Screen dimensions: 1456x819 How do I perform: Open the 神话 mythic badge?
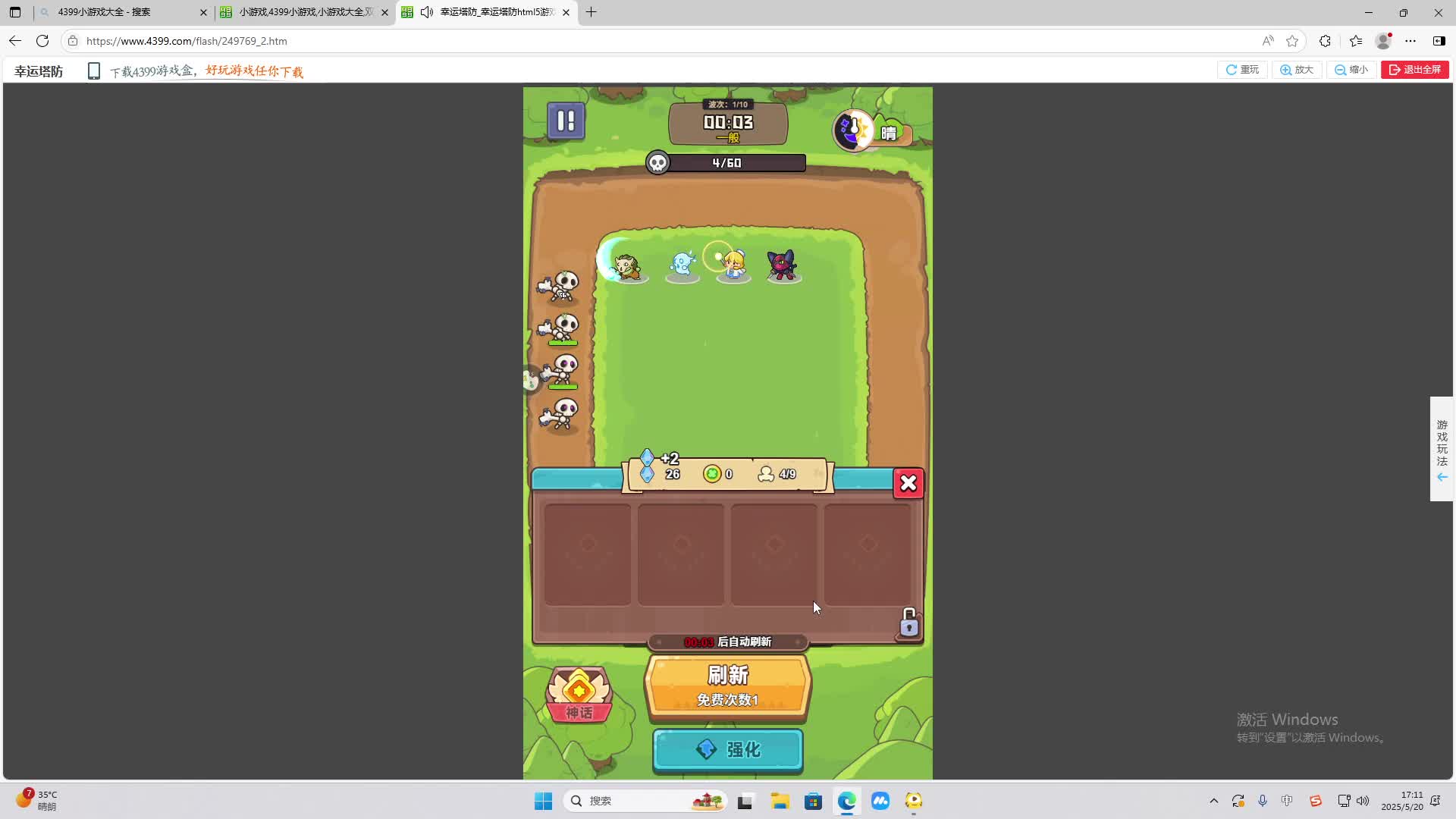579,694
